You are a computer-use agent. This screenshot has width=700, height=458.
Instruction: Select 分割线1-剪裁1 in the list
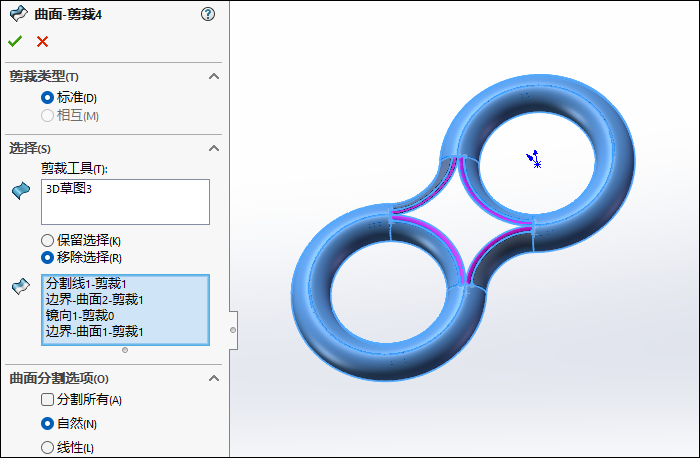coord(86,283)
